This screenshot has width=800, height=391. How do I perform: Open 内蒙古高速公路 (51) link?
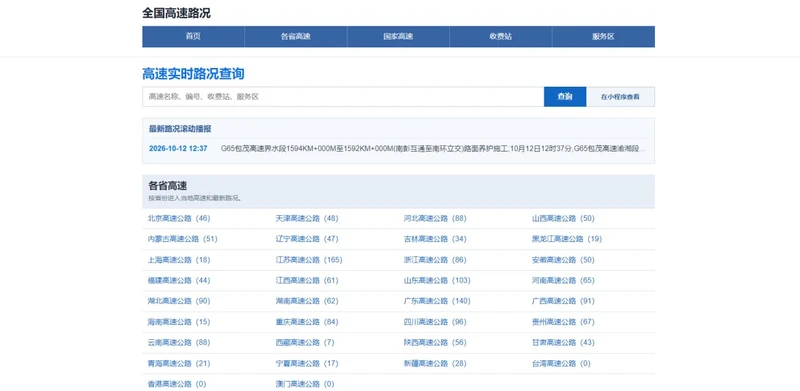(x=182, y=239)
